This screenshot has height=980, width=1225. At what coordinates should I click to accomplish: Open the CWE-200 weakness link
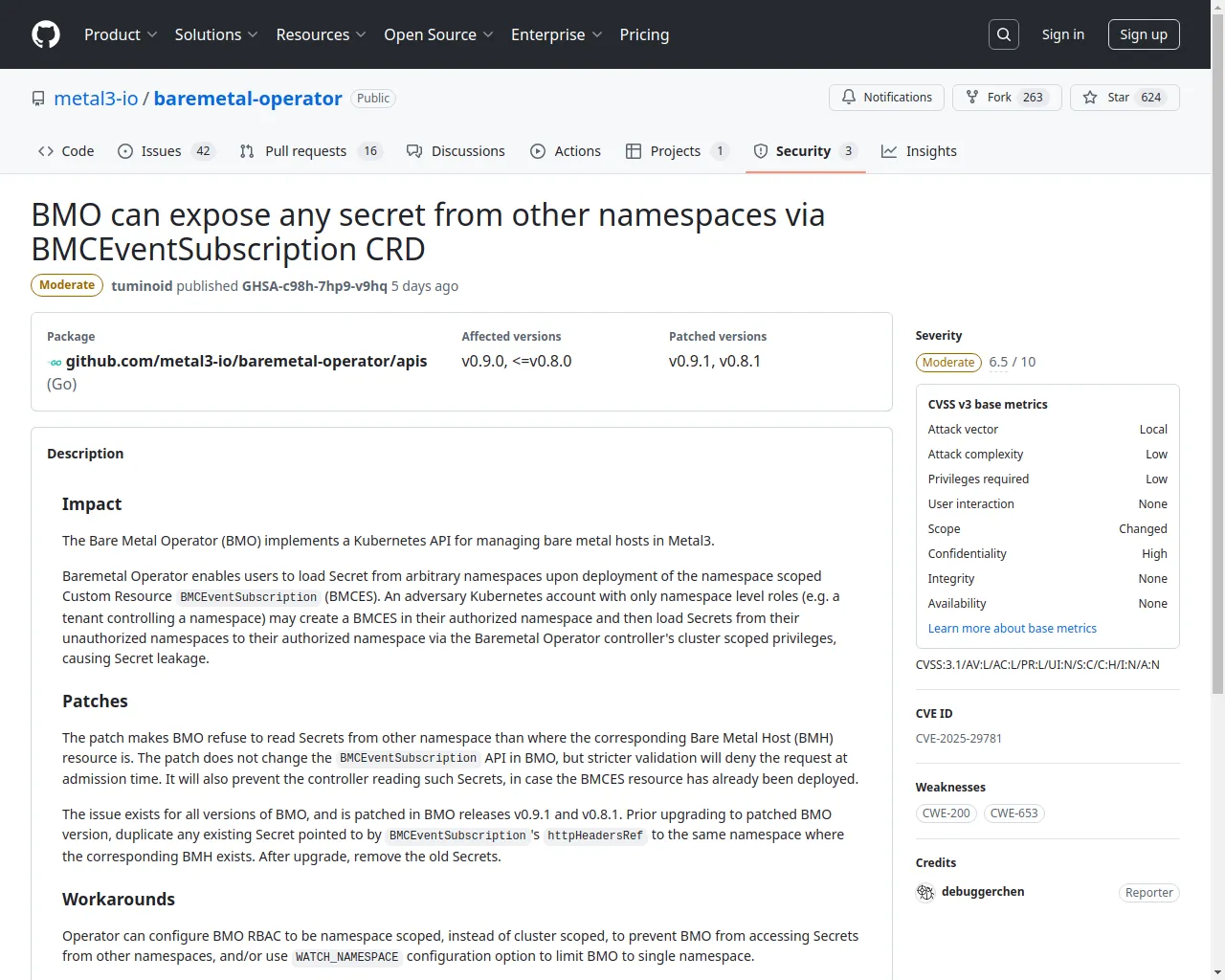click(947, 813)
